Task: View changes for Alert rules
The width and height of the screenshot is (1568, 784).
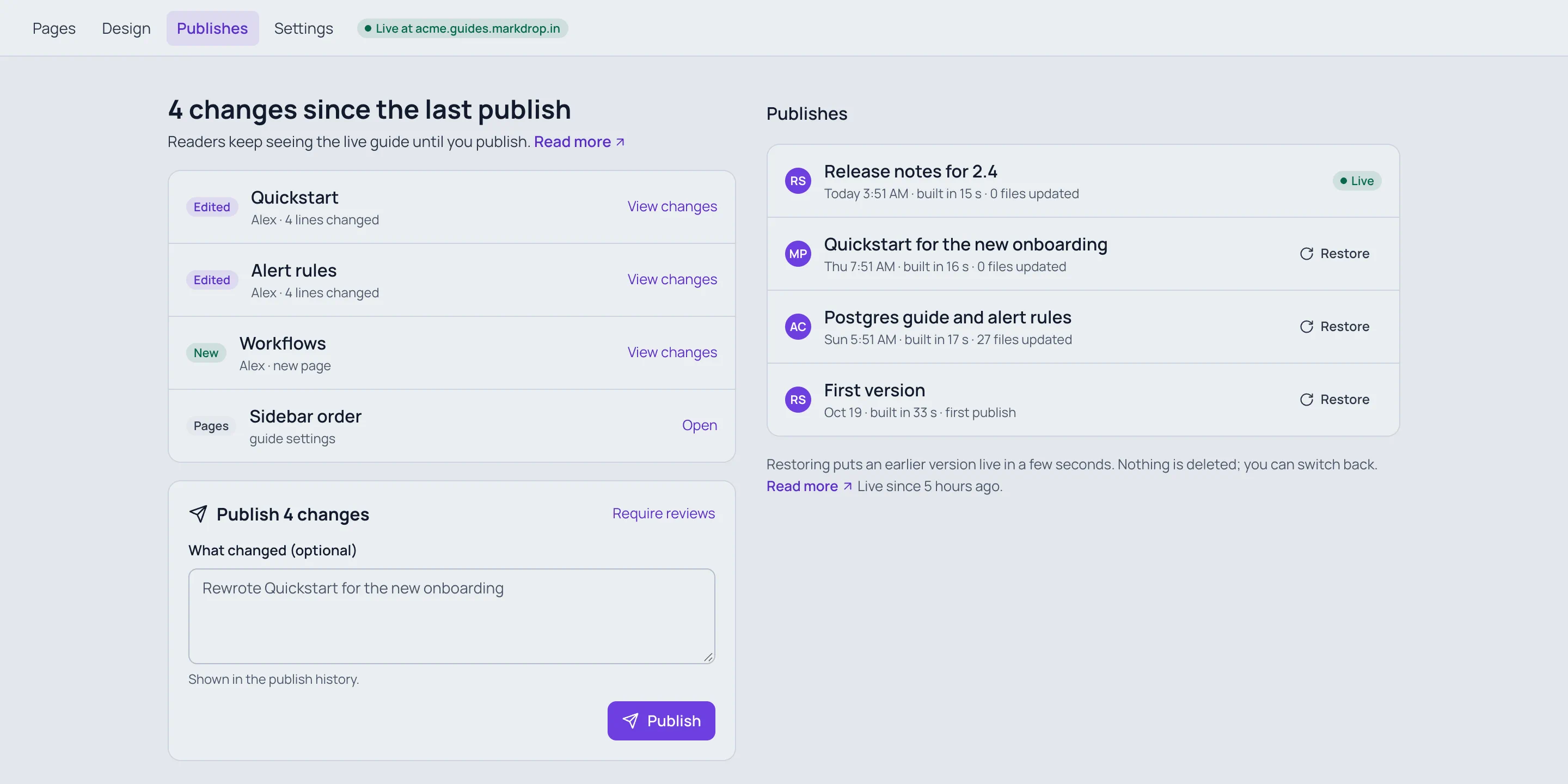Action: coord(672,279)
